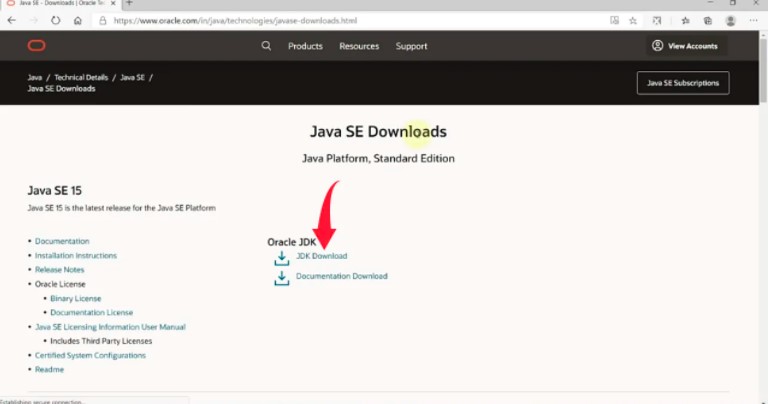Click the download icon beside JDK Download
770x404 pixels.
282,258
